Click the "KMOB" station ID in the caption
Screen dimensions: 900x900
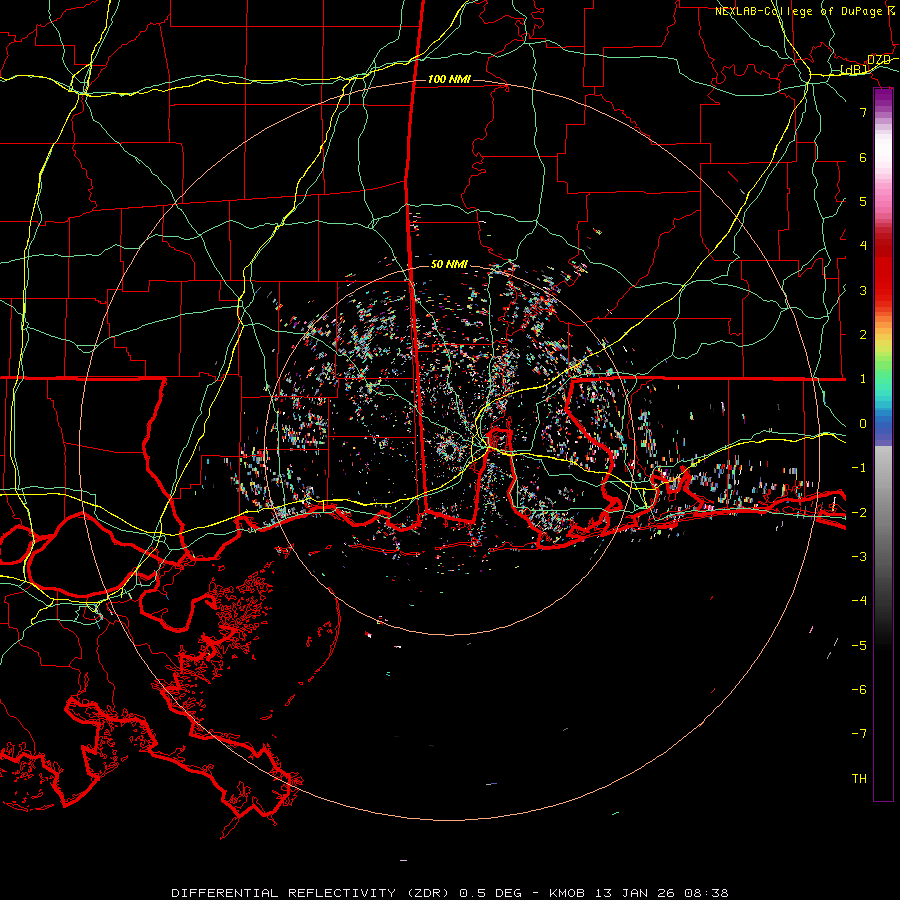click(x=567, y=893)
